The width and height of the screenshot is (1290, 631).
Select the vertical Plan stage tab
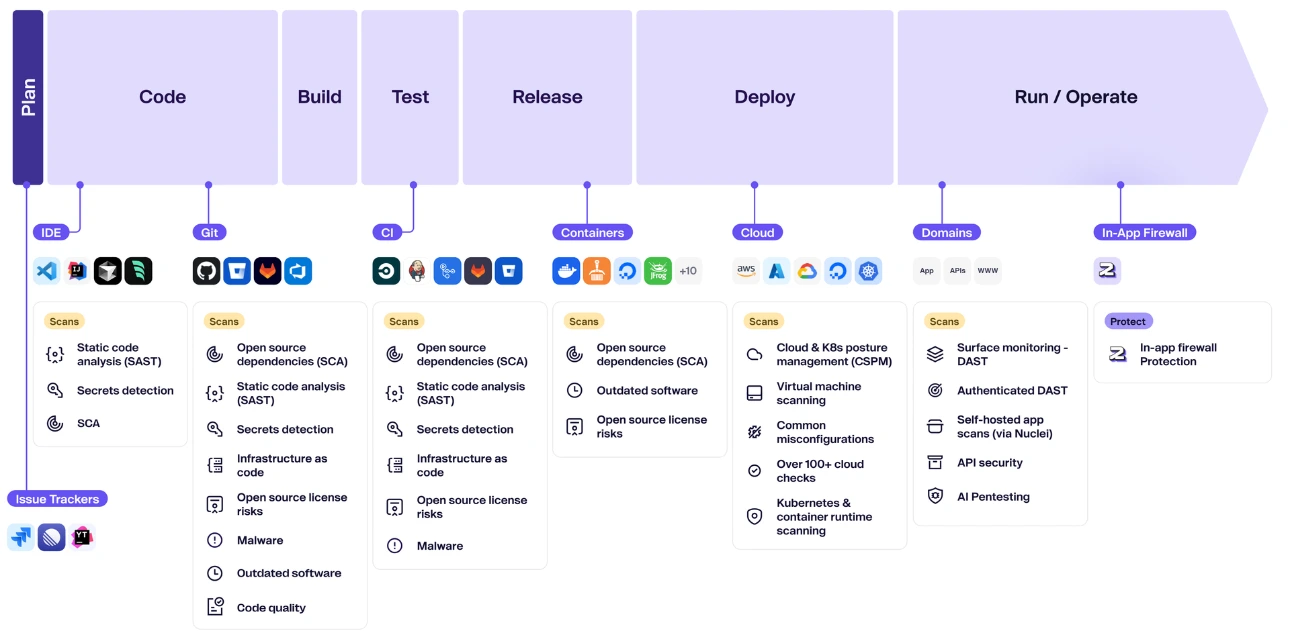coord(28,97)
